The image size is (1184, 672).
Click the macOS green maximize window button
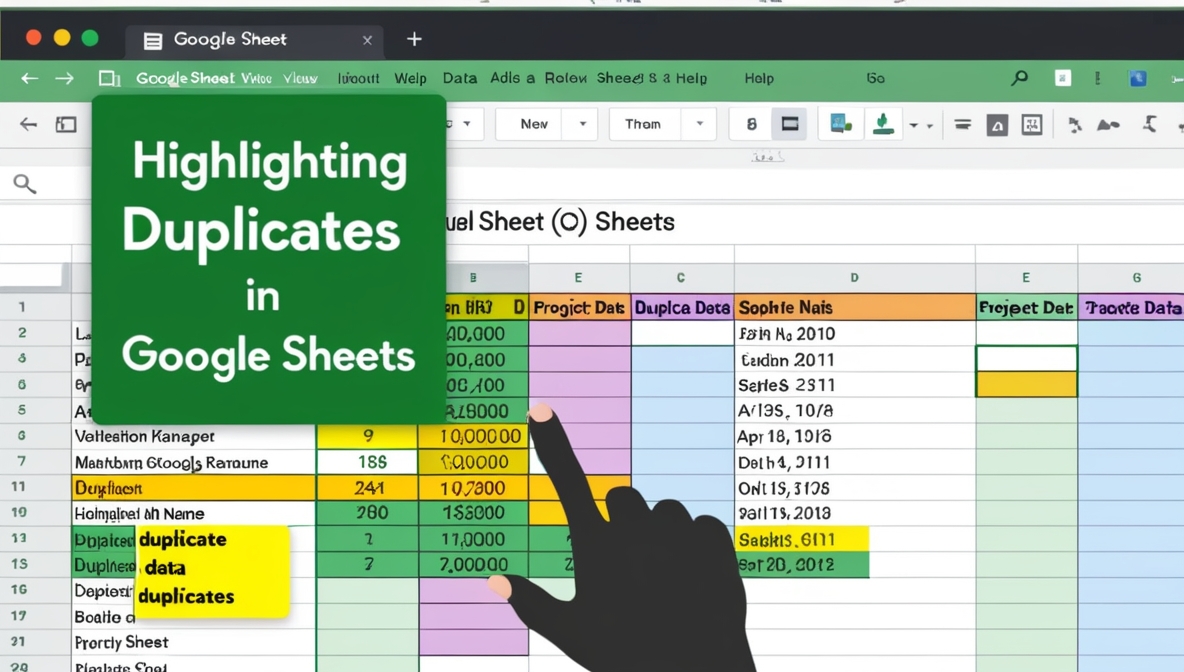click(x=90, y=38)
